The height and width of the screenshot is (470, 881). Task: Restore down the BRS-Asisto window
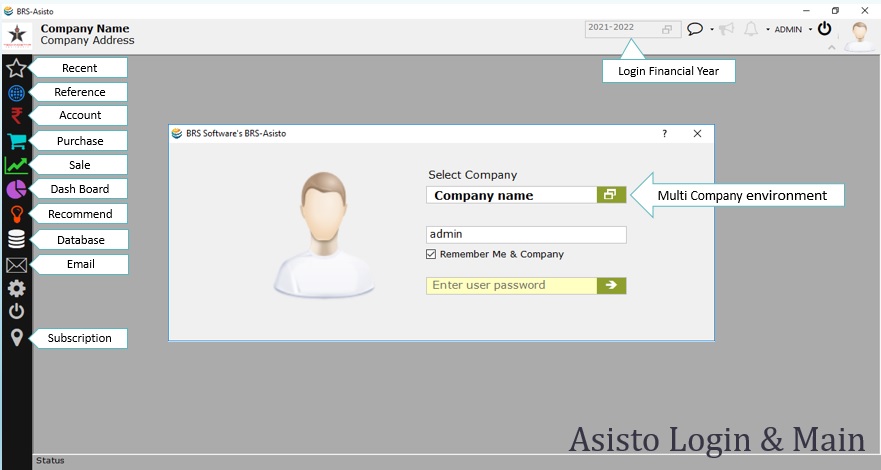(835, 11)
